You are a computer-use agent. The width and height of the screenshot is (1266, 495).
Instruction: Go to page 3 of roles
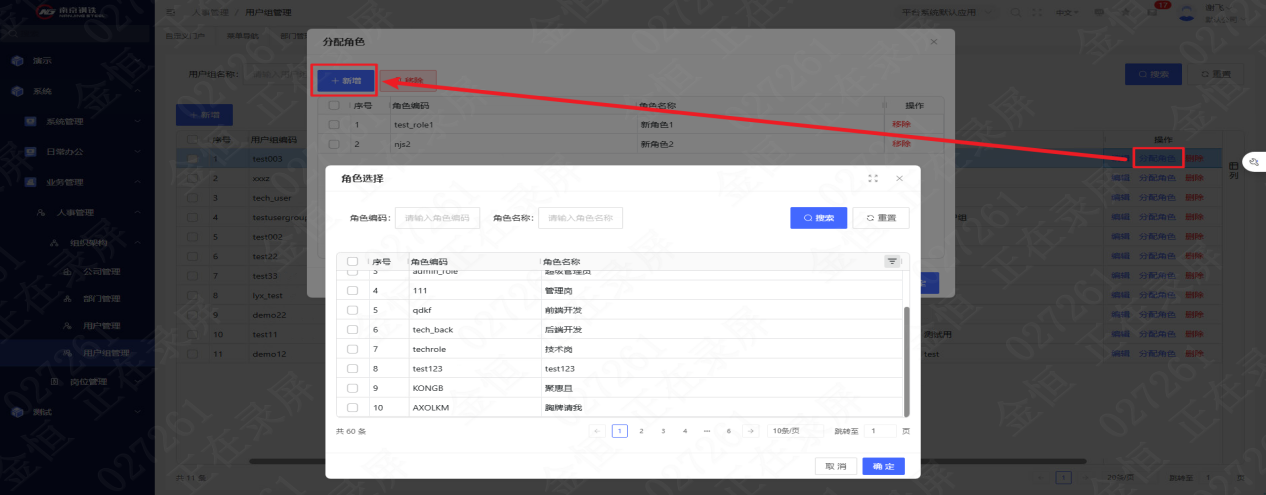click(x=663, y=431)
